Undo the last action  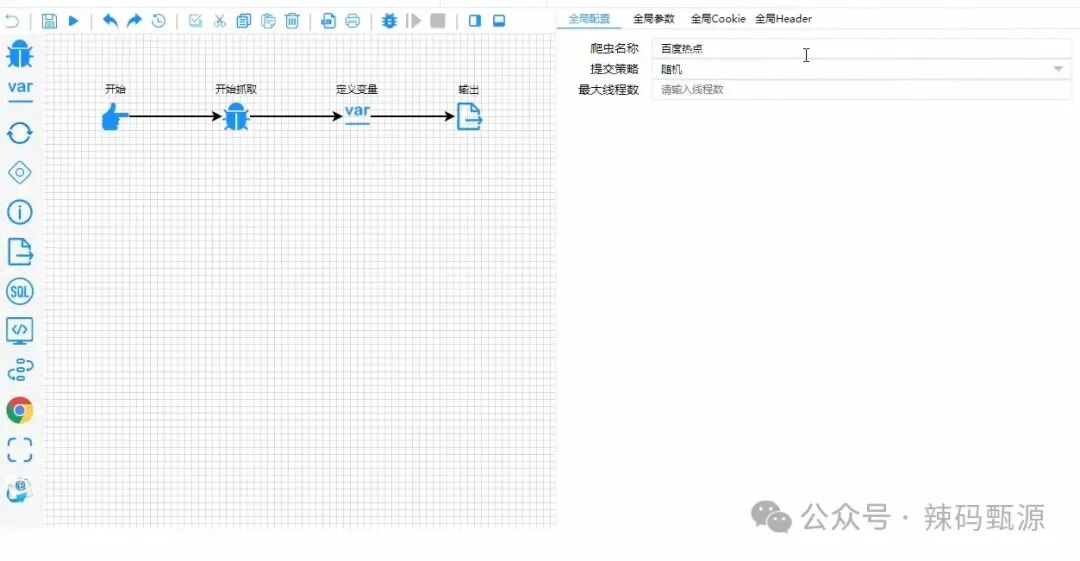tap(110, 21)
